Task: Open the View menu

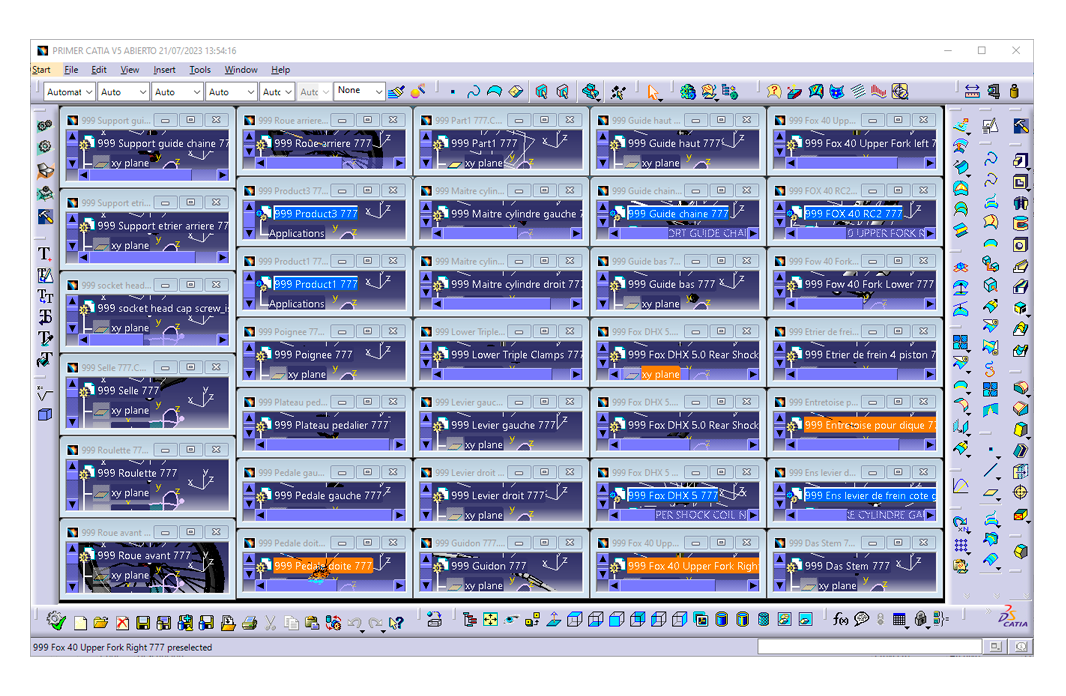Action: click(129, 70)
